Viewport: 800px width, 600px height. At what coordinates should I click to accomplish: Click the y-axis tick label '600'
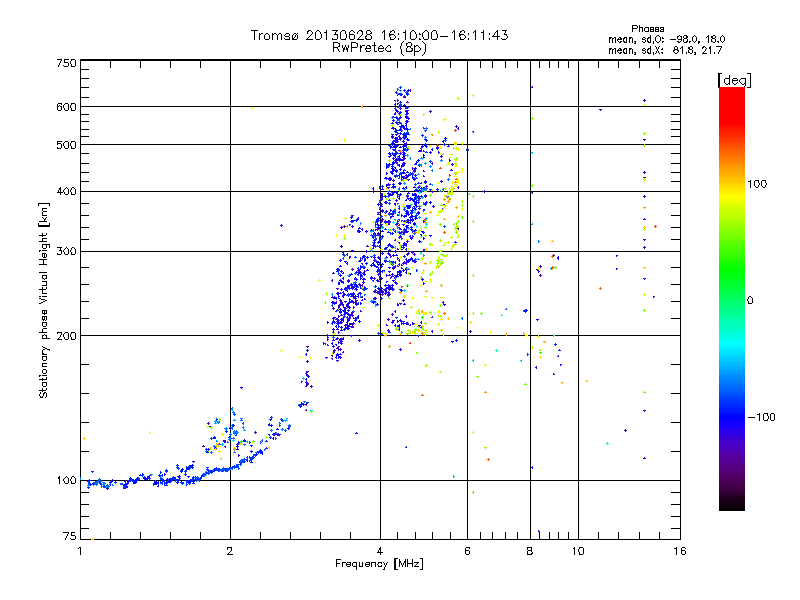click(66, 107)
